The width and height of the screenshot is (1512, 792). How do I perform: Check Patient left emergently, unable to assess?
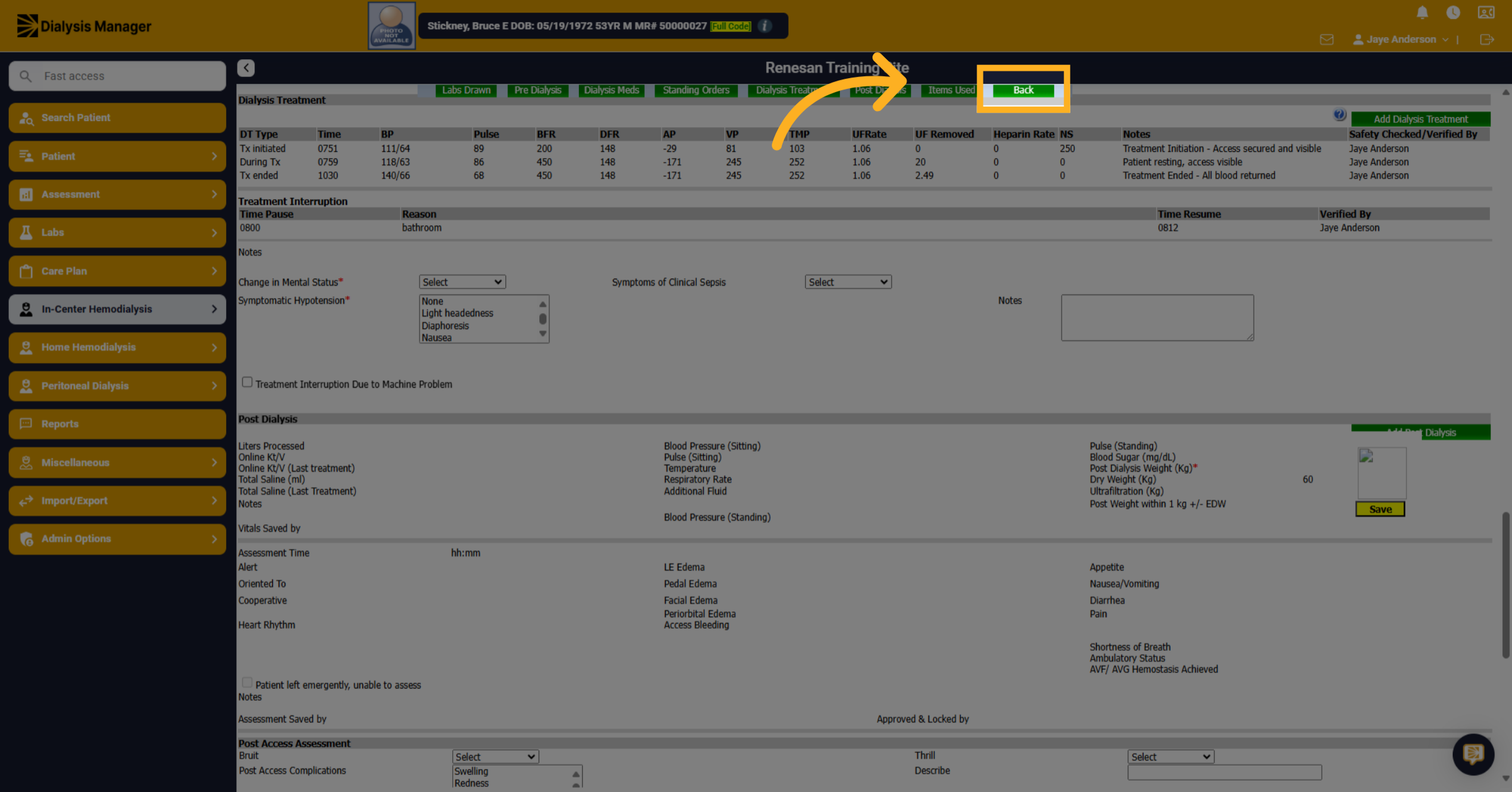tap(247, 682)
